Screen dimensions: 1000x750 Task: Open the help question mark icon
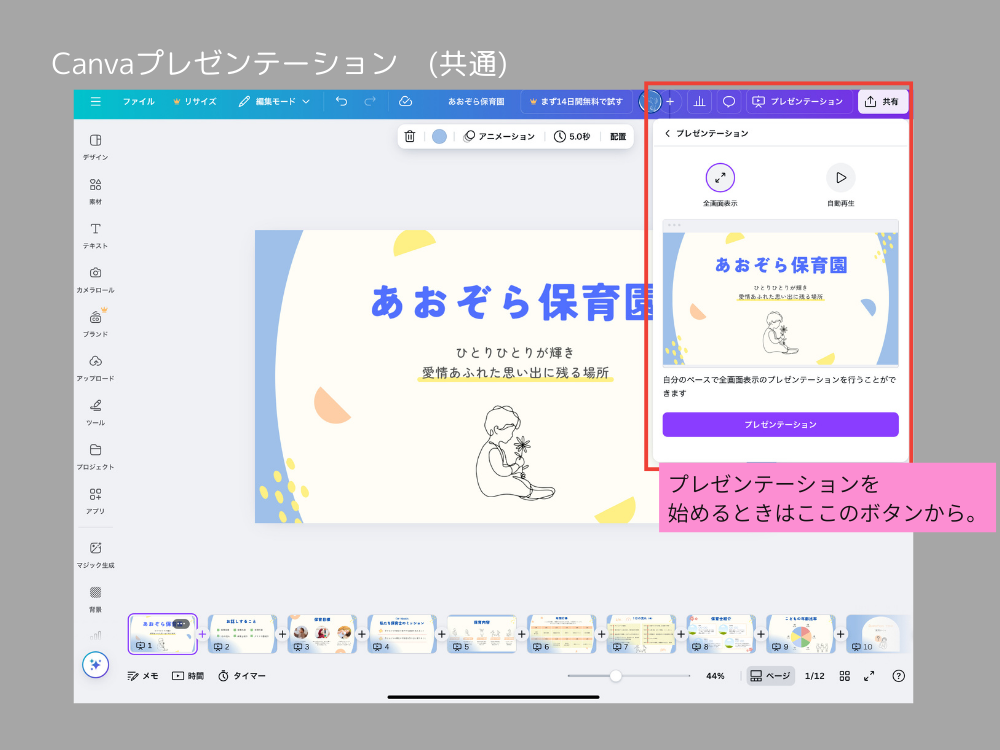click(898, 676)
